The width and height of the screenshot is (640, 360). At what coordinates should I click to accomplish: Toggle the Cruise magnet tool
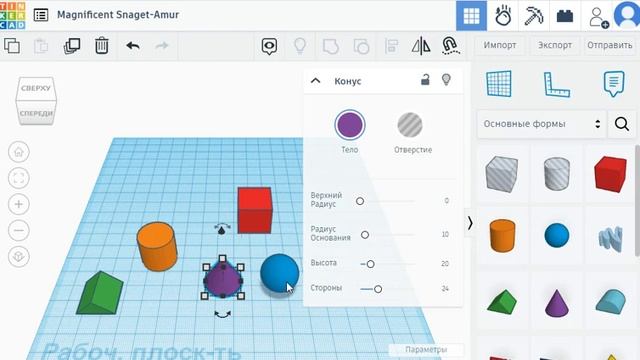[450, 46]
